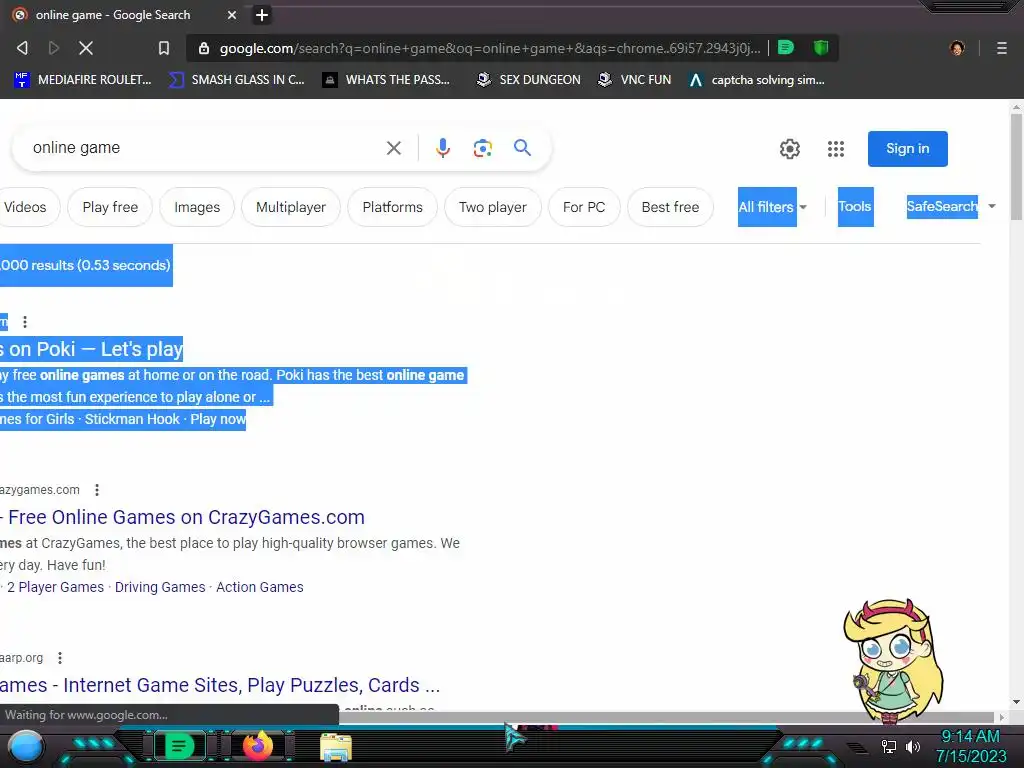Open MEDIAFIRE ROULET... bookmark
The height and width of the screenshot is (768, 1024).
(82, 80)
